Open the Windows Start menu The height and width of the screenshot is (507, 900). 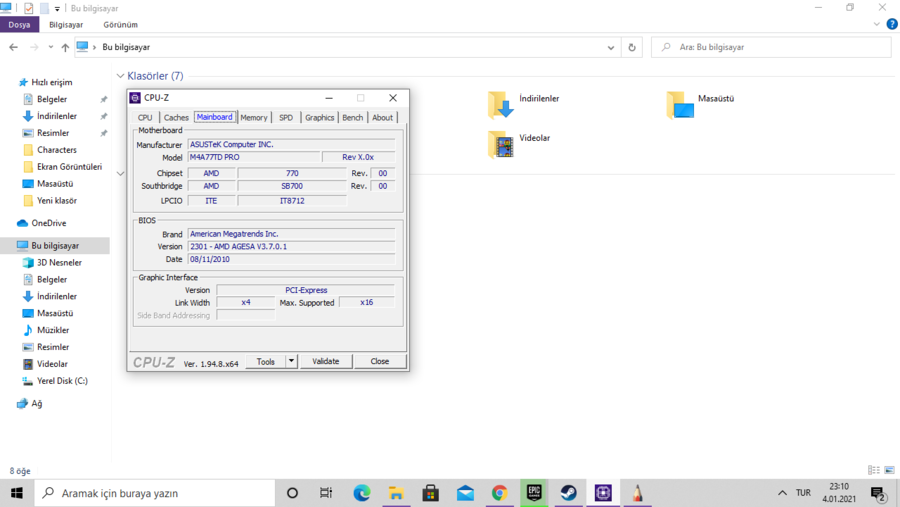[17, 493]
